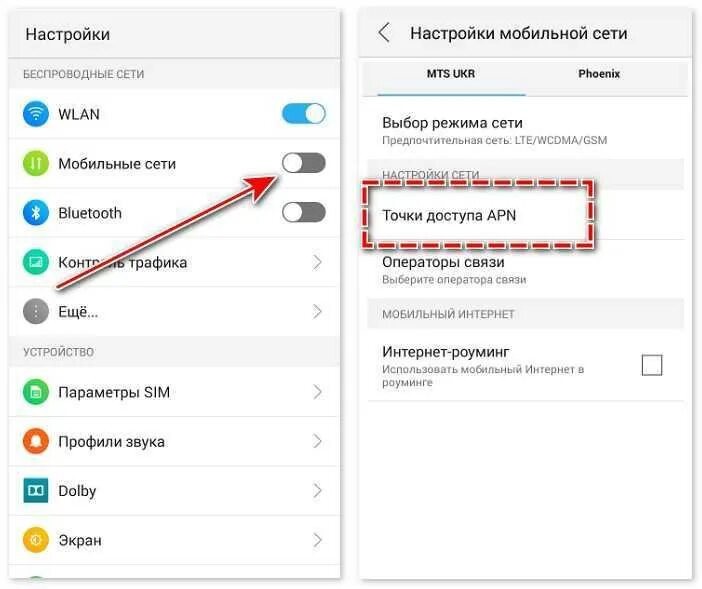Turn on the Bluetooth switch

click(304, 212)
